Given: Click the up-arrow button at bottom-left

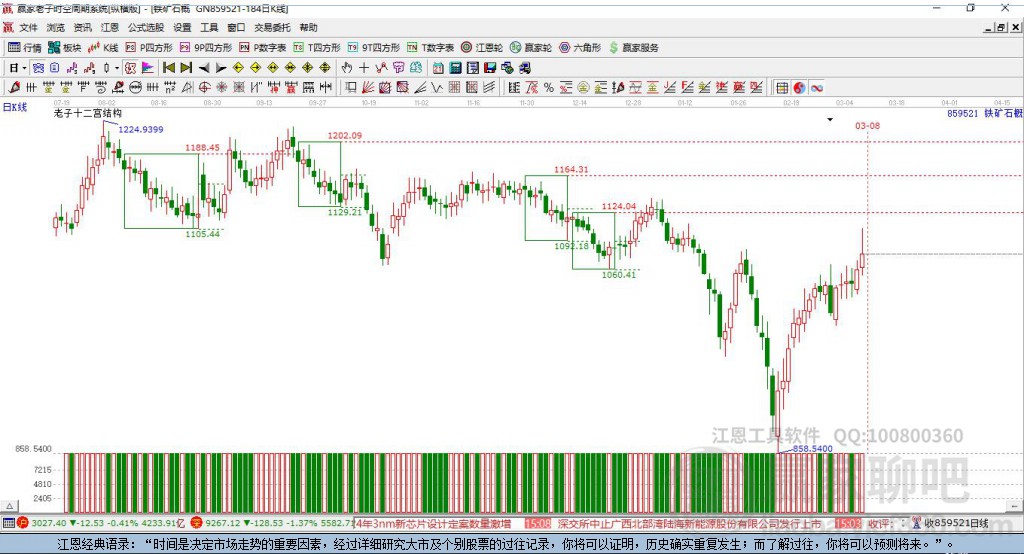Looking at the screenshot, I should tap(9, 506).
